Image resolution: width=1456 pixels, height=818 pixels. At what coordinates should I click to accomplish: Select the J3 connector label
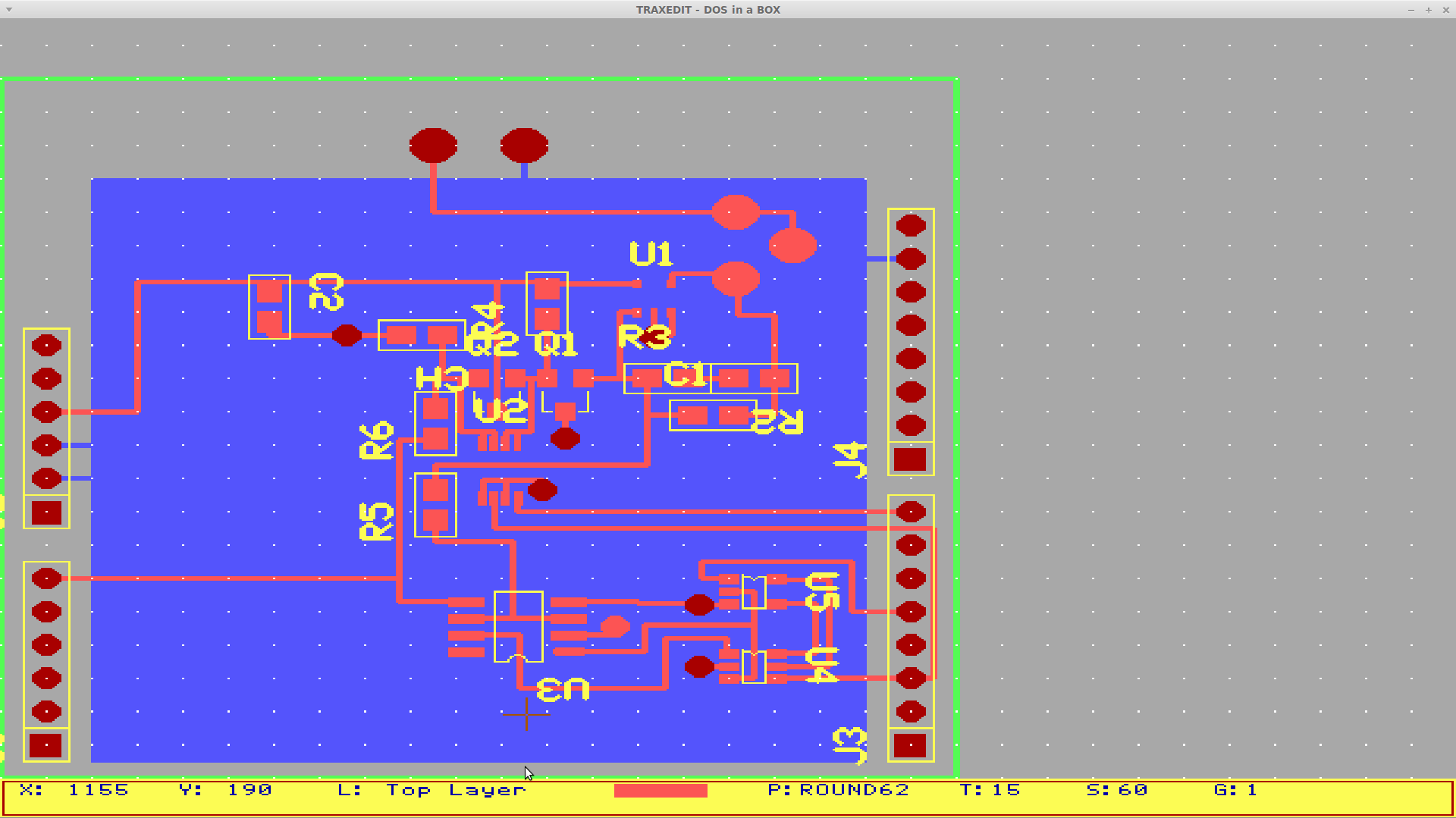pyautogui.click(x=849, y=745)
